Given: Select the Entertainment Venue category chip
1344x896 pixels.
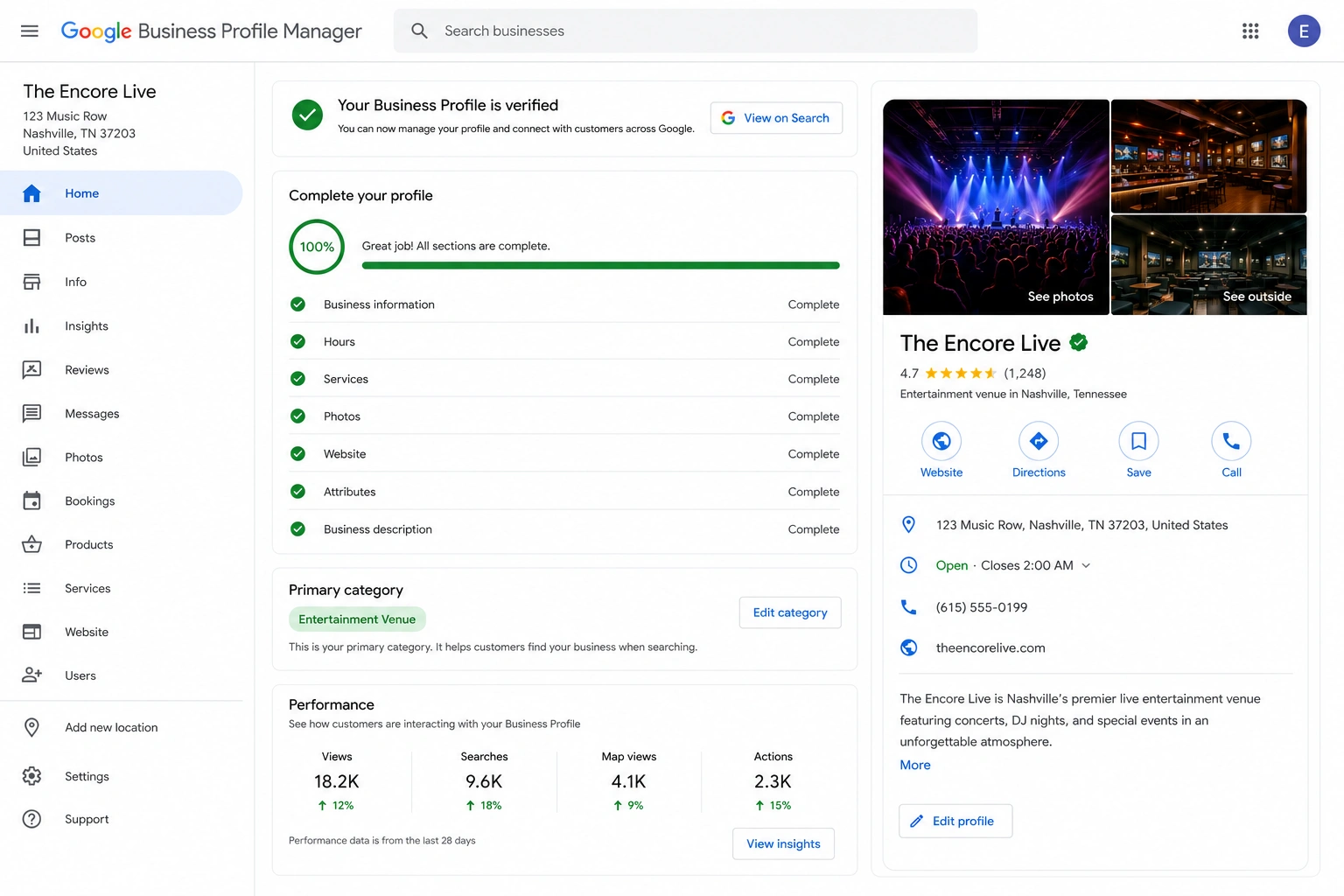Looking at the screenshot, I should [357, 619].
